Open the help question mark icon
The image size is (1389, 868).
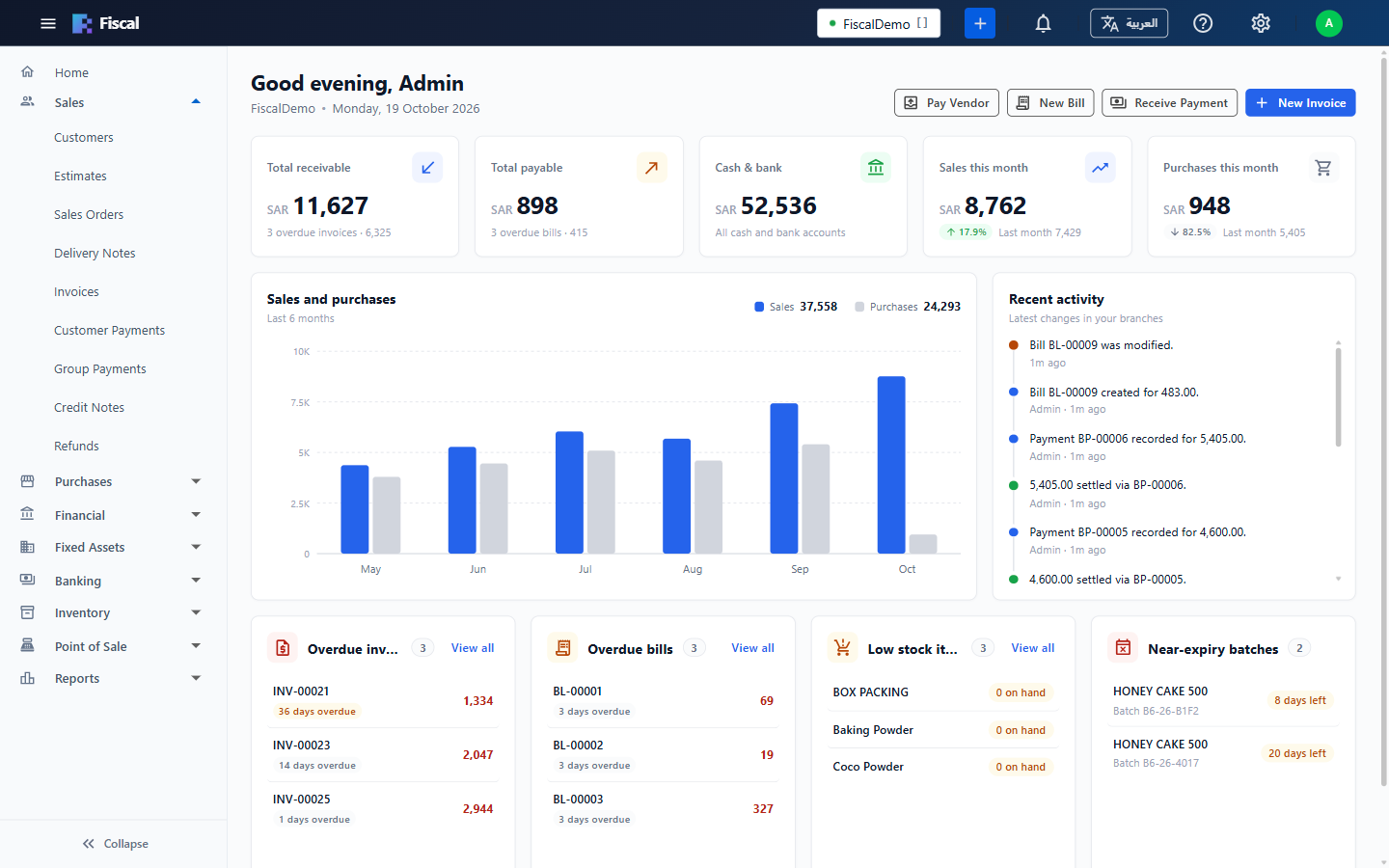[x=1203, y=23]
